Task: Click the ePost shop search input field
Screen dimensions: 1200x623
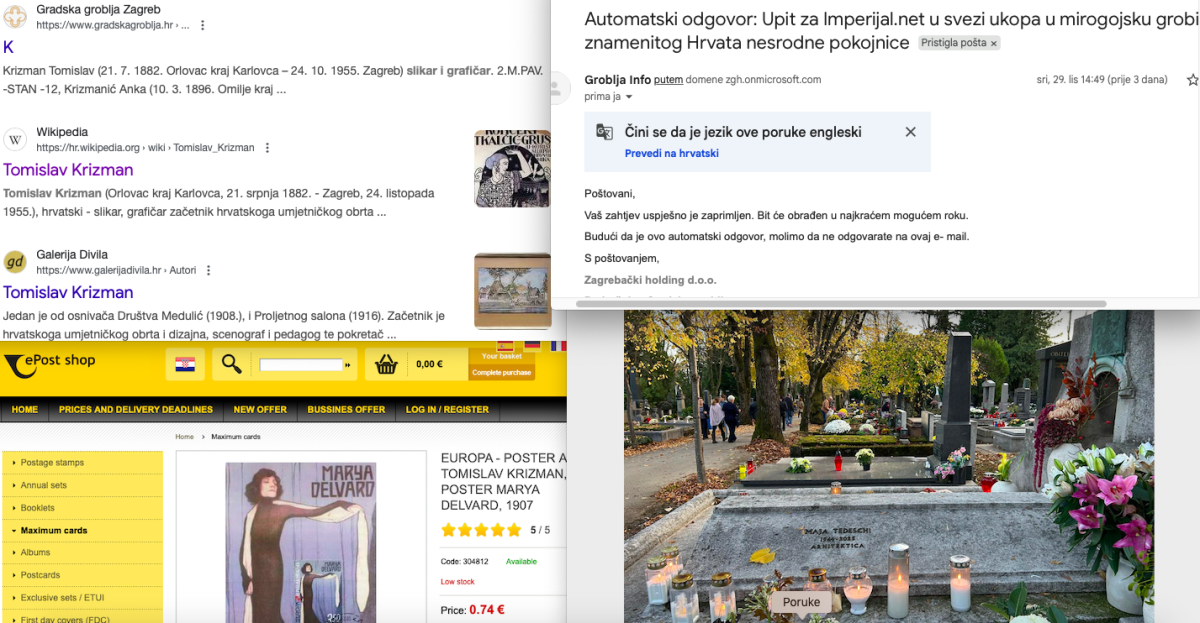Action: [300, 365]
